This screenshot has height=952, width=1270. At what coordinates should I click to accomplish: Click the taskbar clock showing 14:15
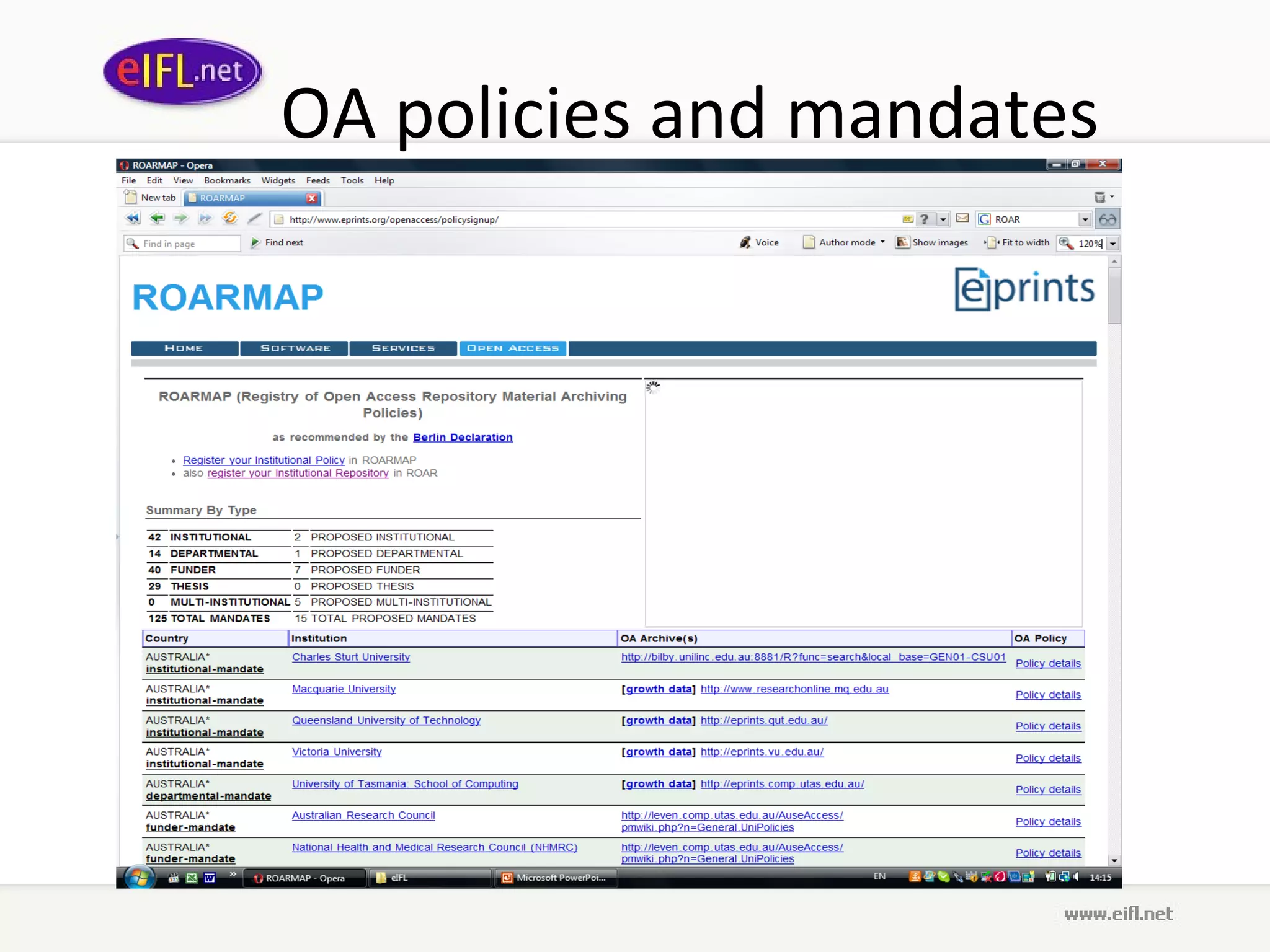point(1100,878)
